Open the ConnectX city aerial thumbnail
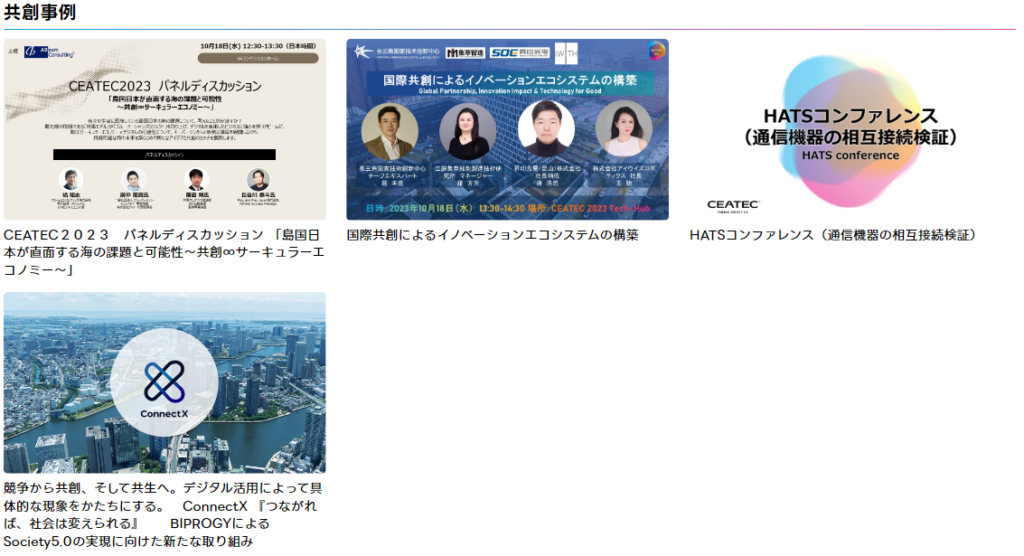 click(165, 382)
